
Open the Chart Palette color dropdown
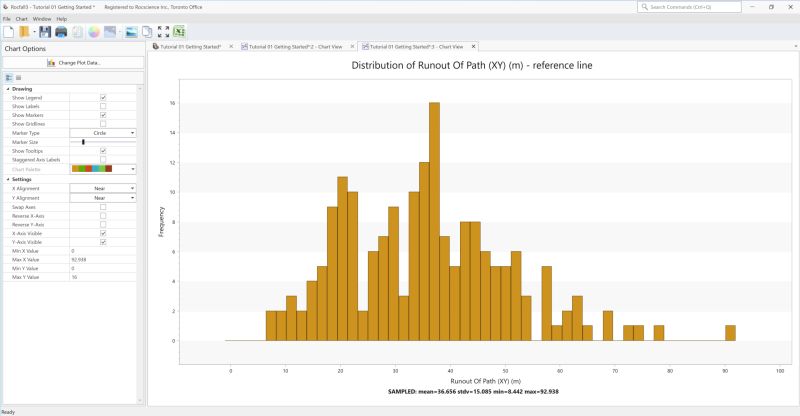click(103, 169)
